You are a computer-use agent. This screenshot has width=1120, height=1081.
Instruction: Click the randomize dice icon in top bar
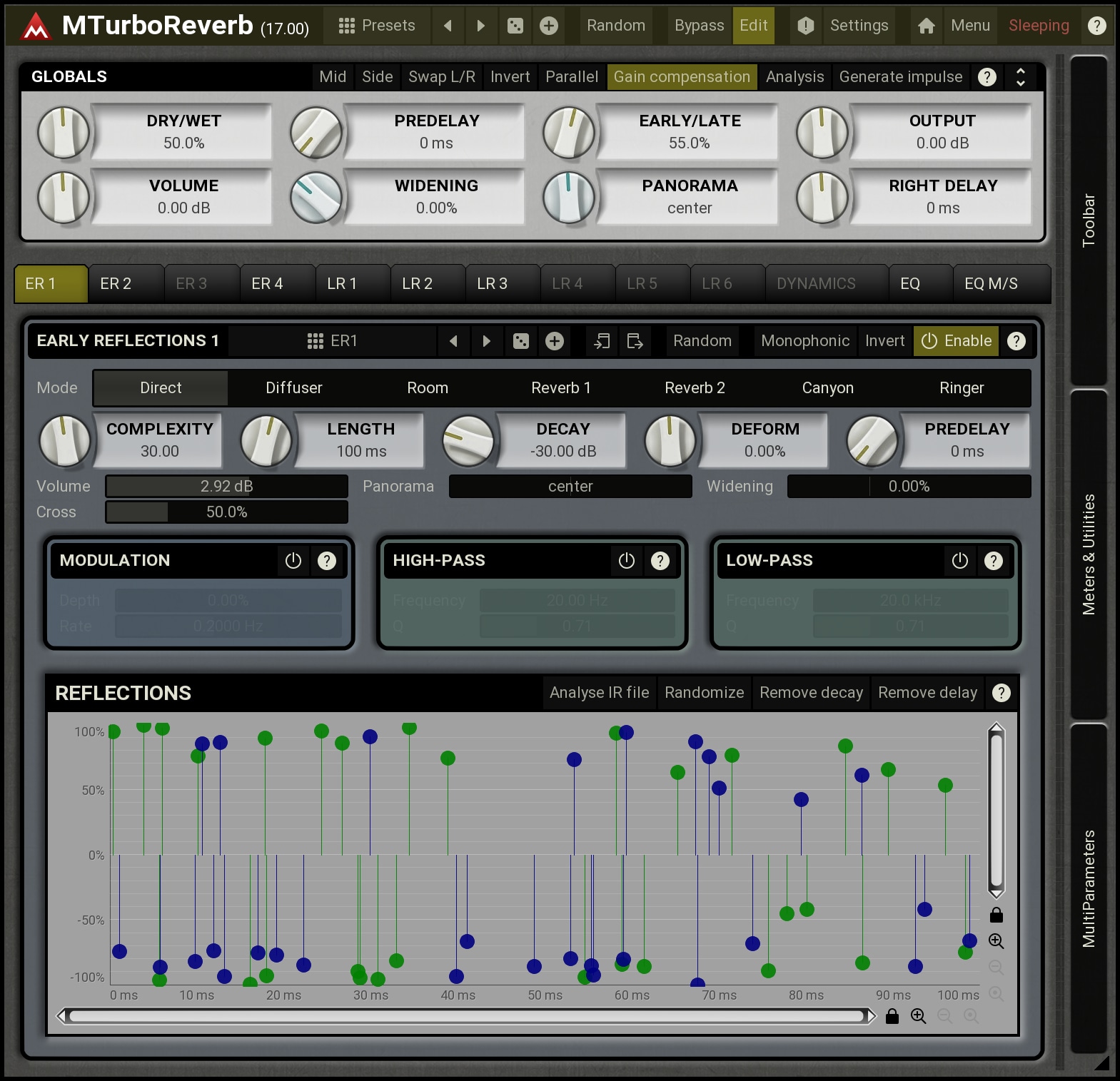click(x=515, y=26)
